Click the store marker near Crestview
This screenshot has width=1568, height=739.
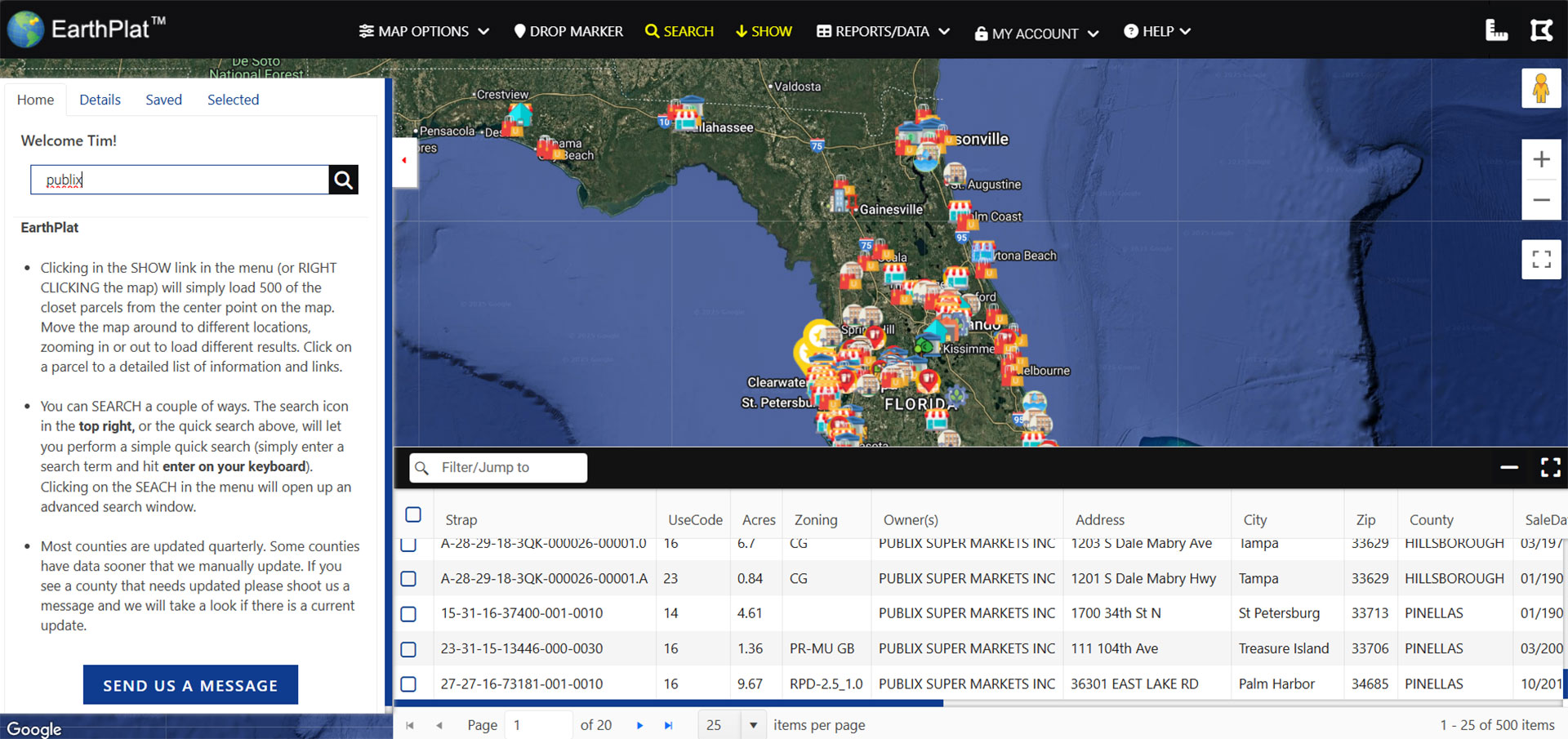[x=519, y=114]
